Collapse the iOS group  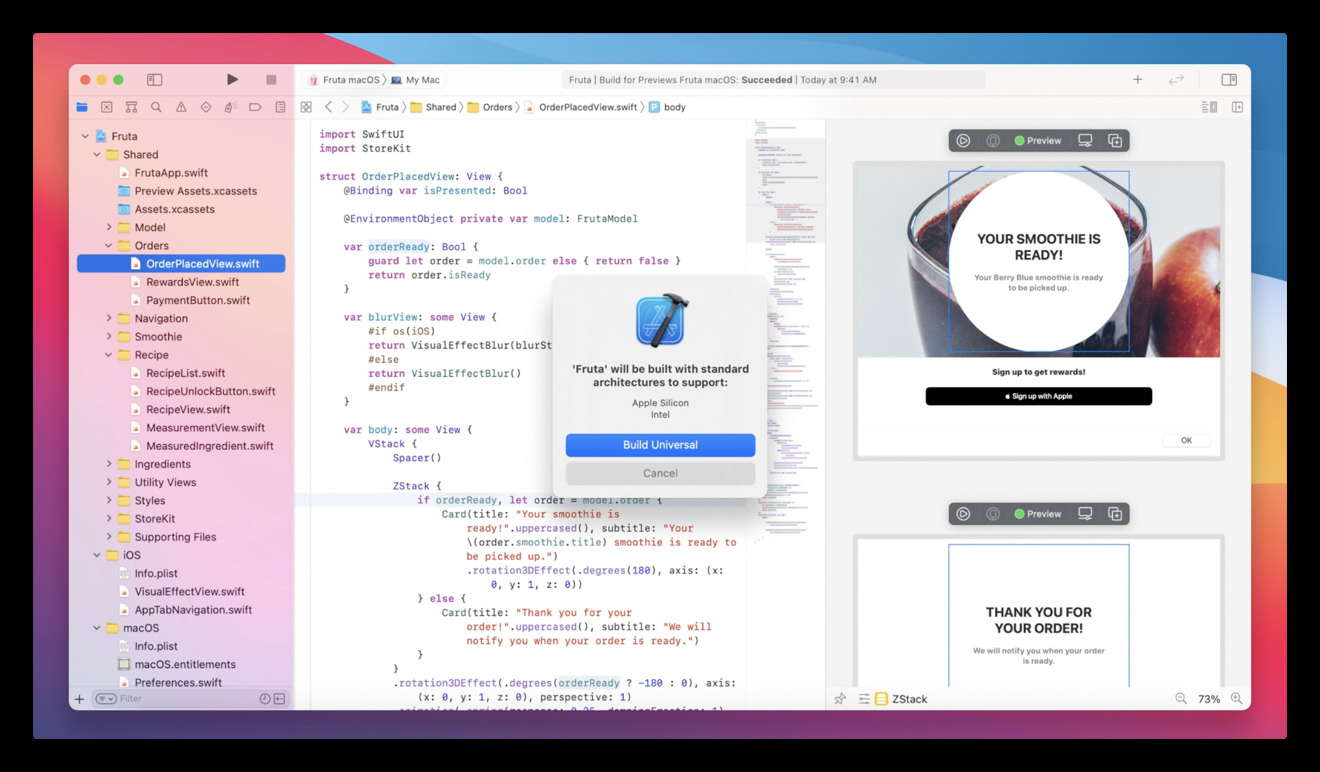tap(97, 555)
